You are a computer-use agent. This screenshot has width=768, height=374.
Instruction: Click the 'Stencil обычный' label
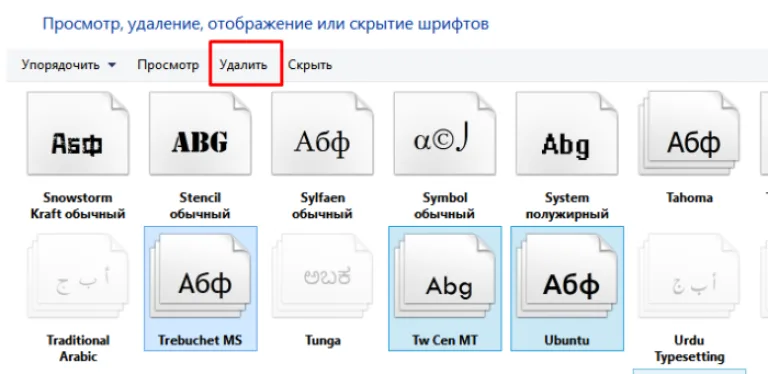click(x=200, y=206)
